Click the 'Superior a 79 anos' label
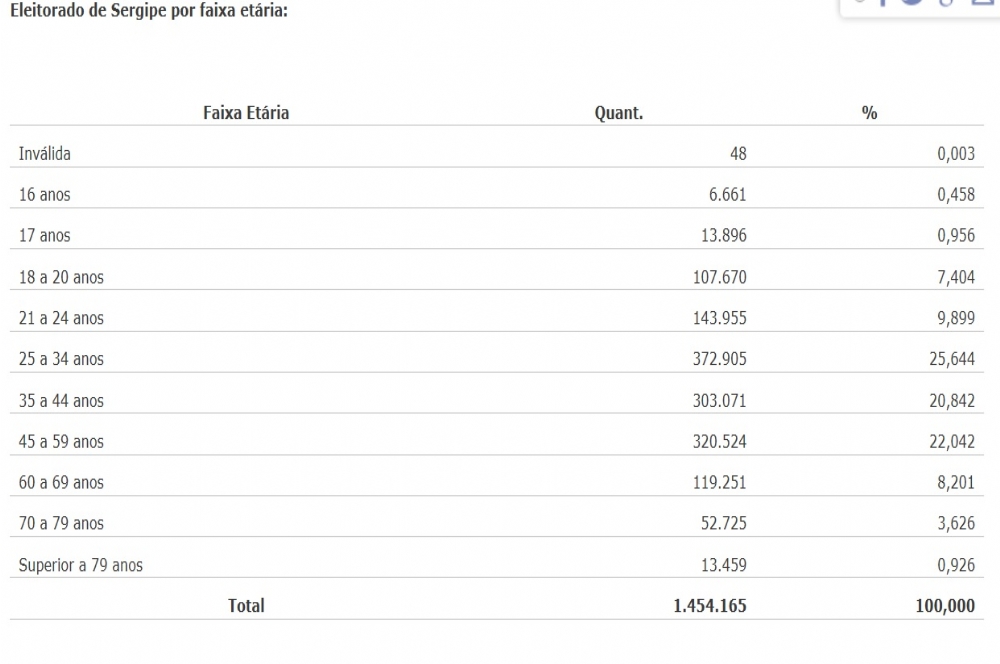This screenshot has width=1000, height=664. coord(81,565)
